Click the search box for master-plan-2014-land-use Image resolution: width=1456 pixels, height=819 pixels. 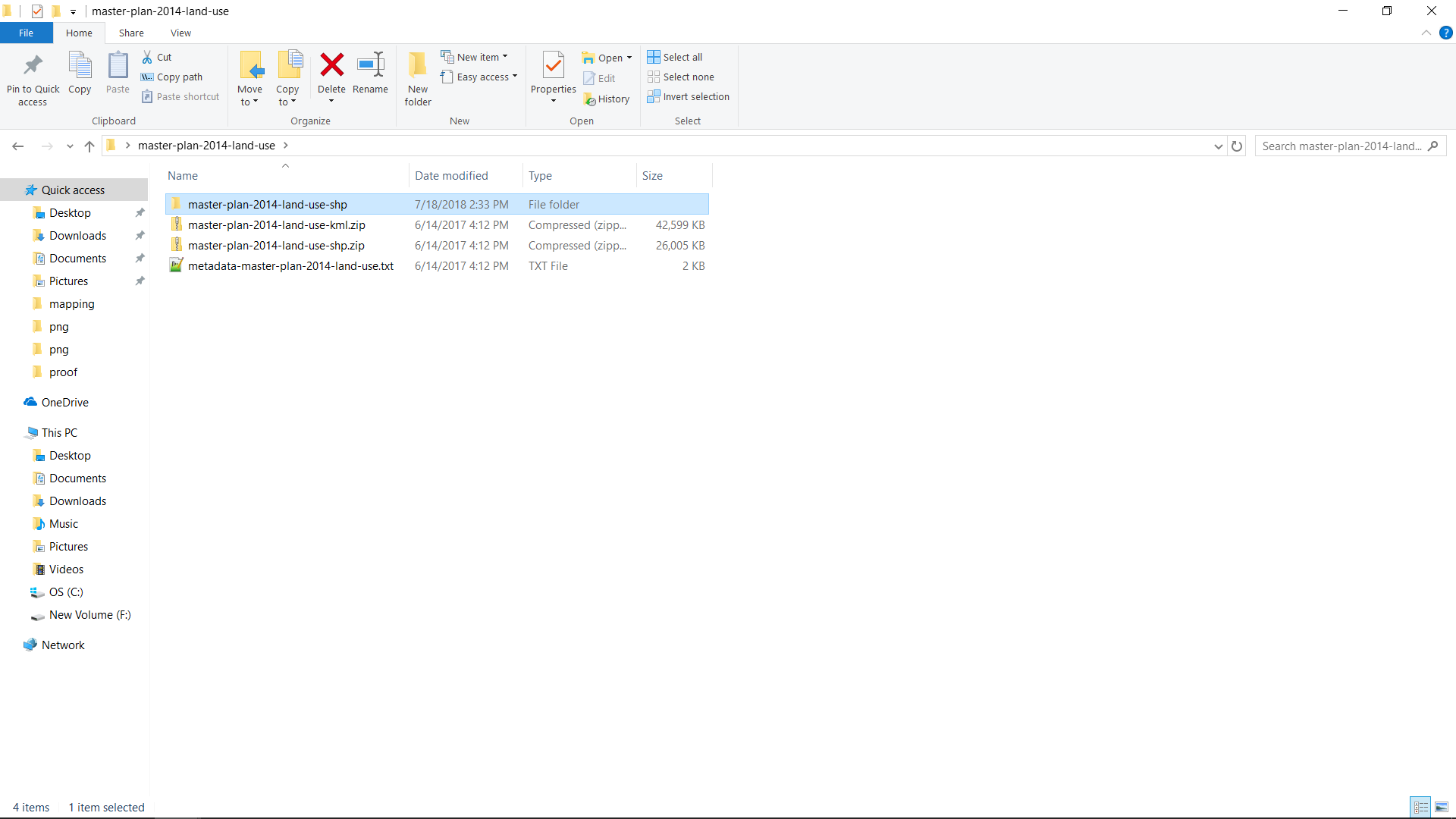pos(1342,146)
